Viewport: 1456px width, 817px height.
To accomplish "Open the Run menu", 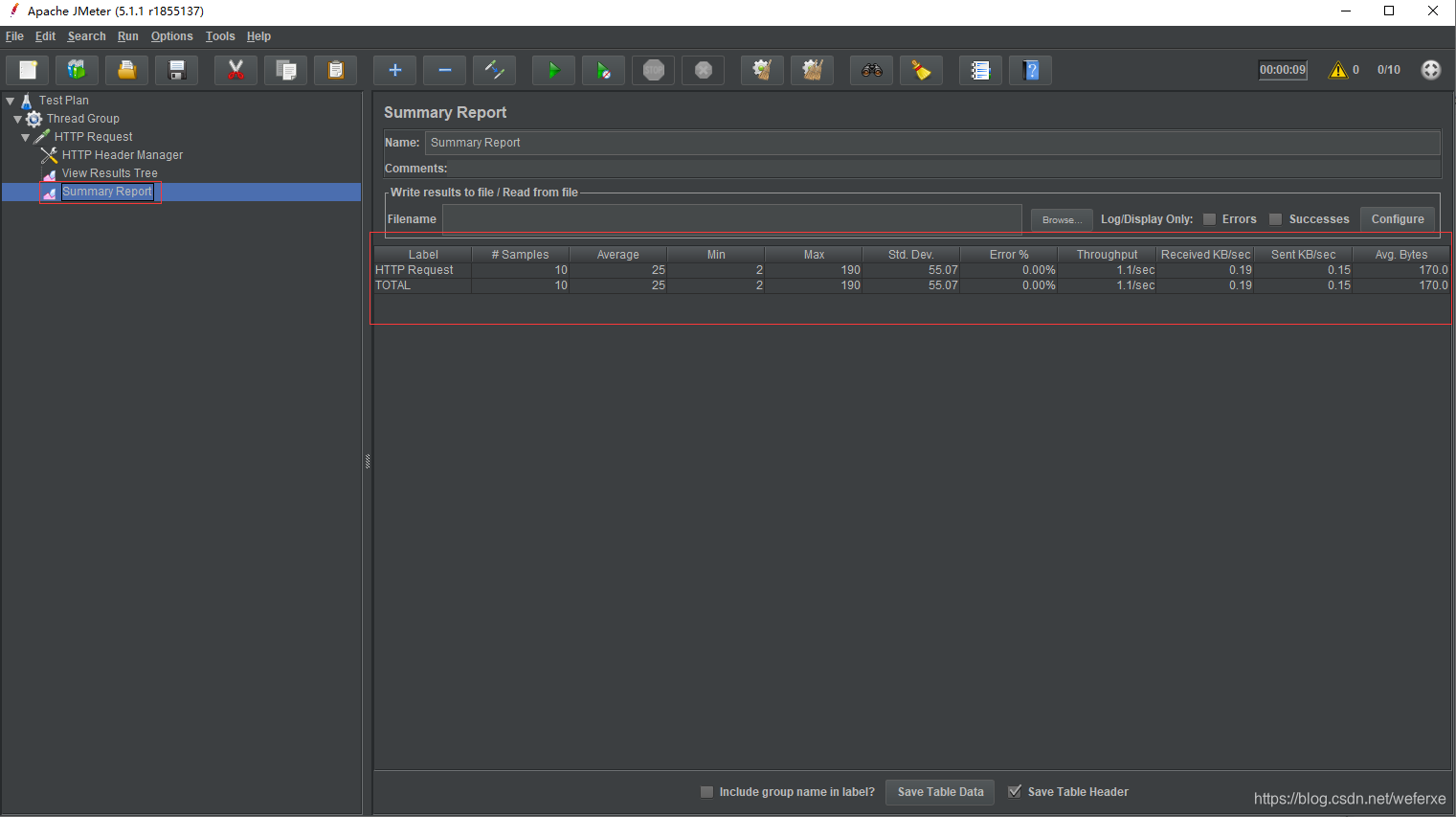I will [x=128, y=36].
